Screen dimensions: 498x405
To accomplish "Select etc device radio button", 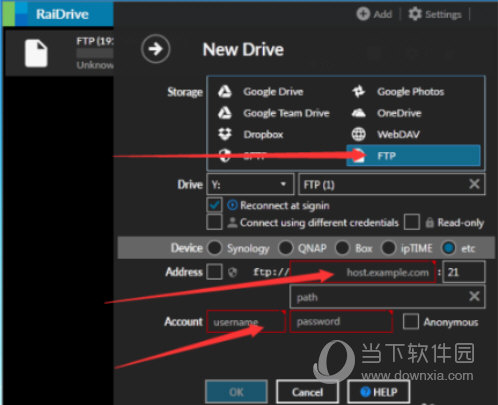I will 448,248.
